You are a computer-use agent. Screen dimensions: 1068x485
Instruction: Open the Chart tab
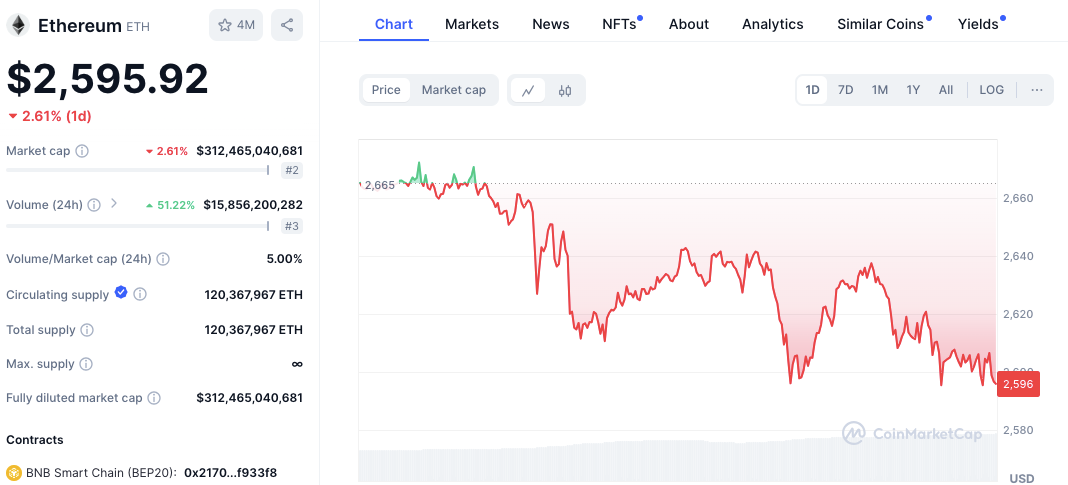[394, 25]
